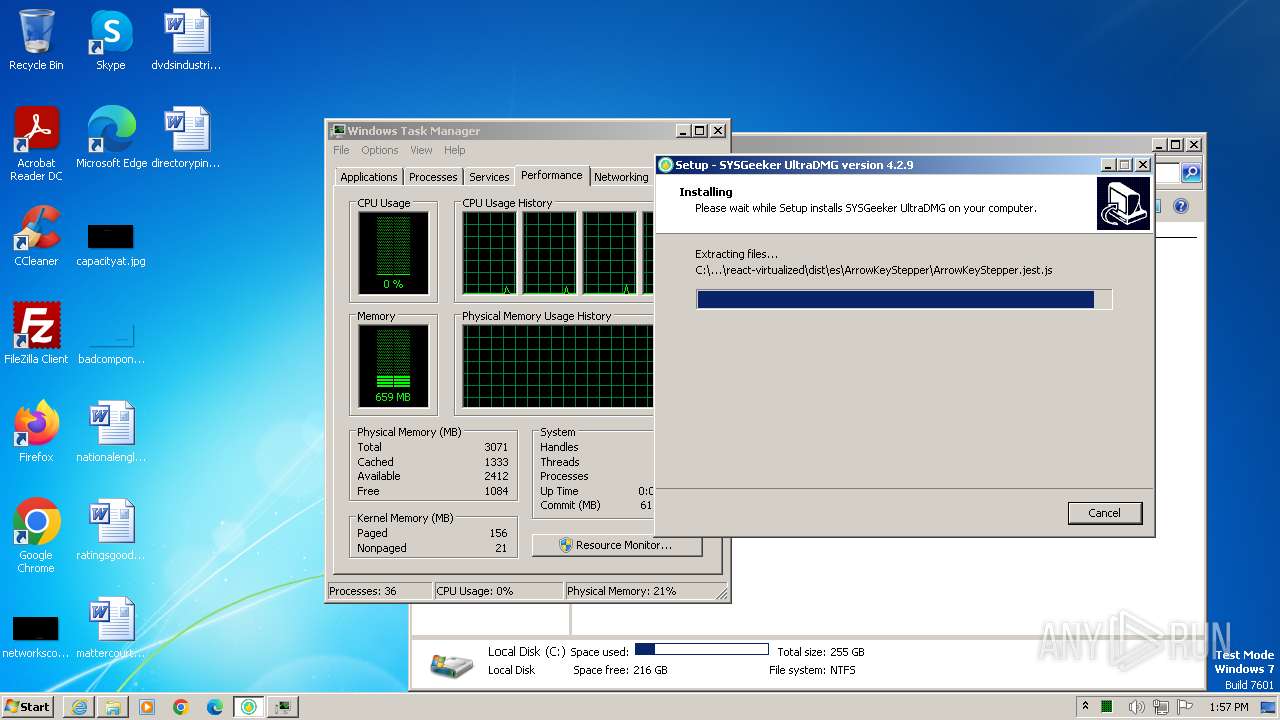
Task: Show hidden tray icons arrow
Action: click(x=1086, y=707)
